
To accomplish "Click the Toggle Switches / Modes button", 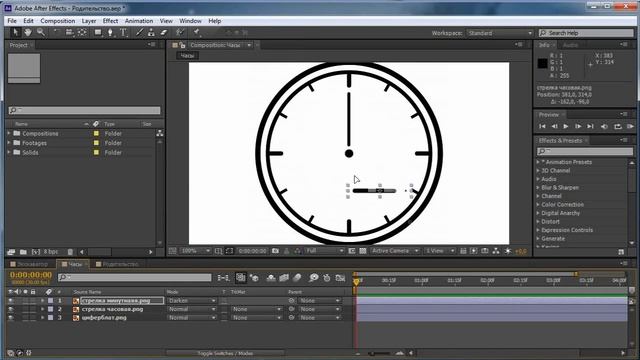I will [x=225, y=353].
